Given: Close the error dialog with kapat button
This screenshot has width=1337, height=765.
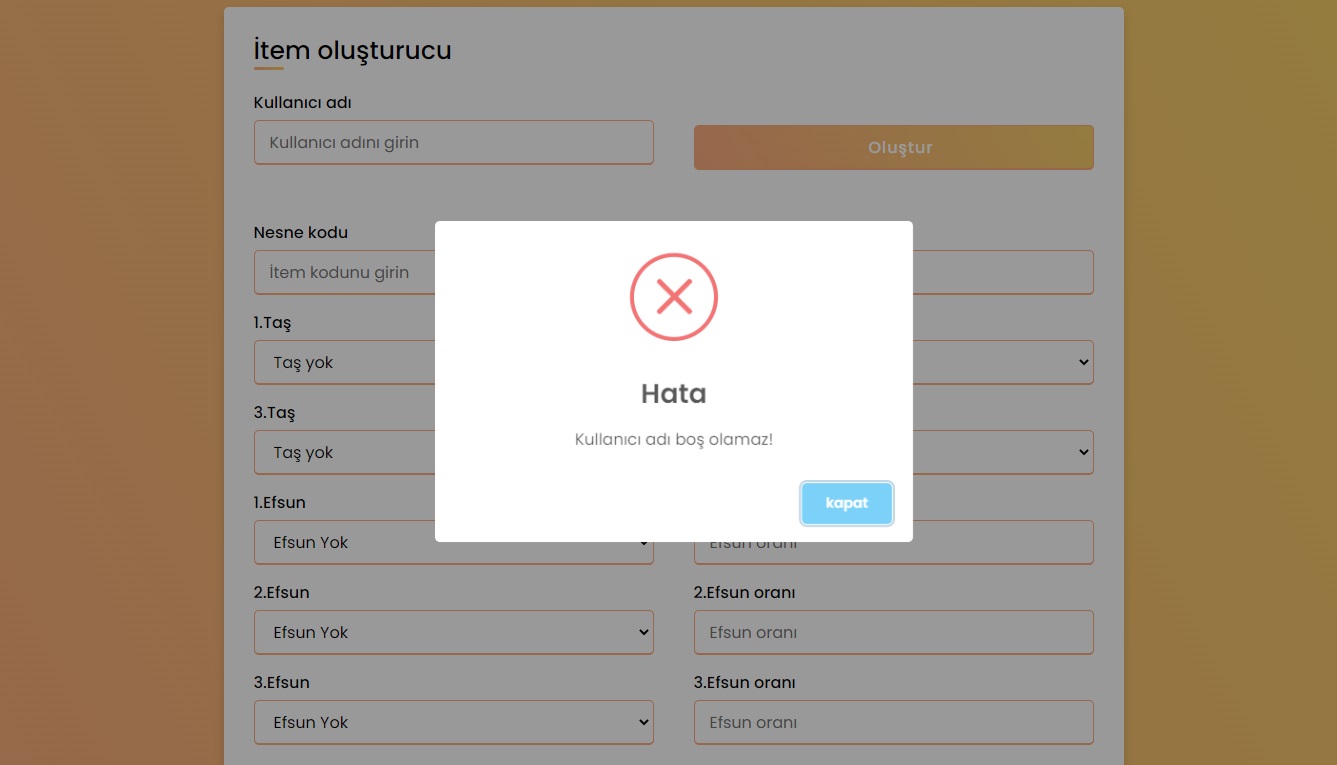Looking at the screenshot, I should click(x=847, y=503).
